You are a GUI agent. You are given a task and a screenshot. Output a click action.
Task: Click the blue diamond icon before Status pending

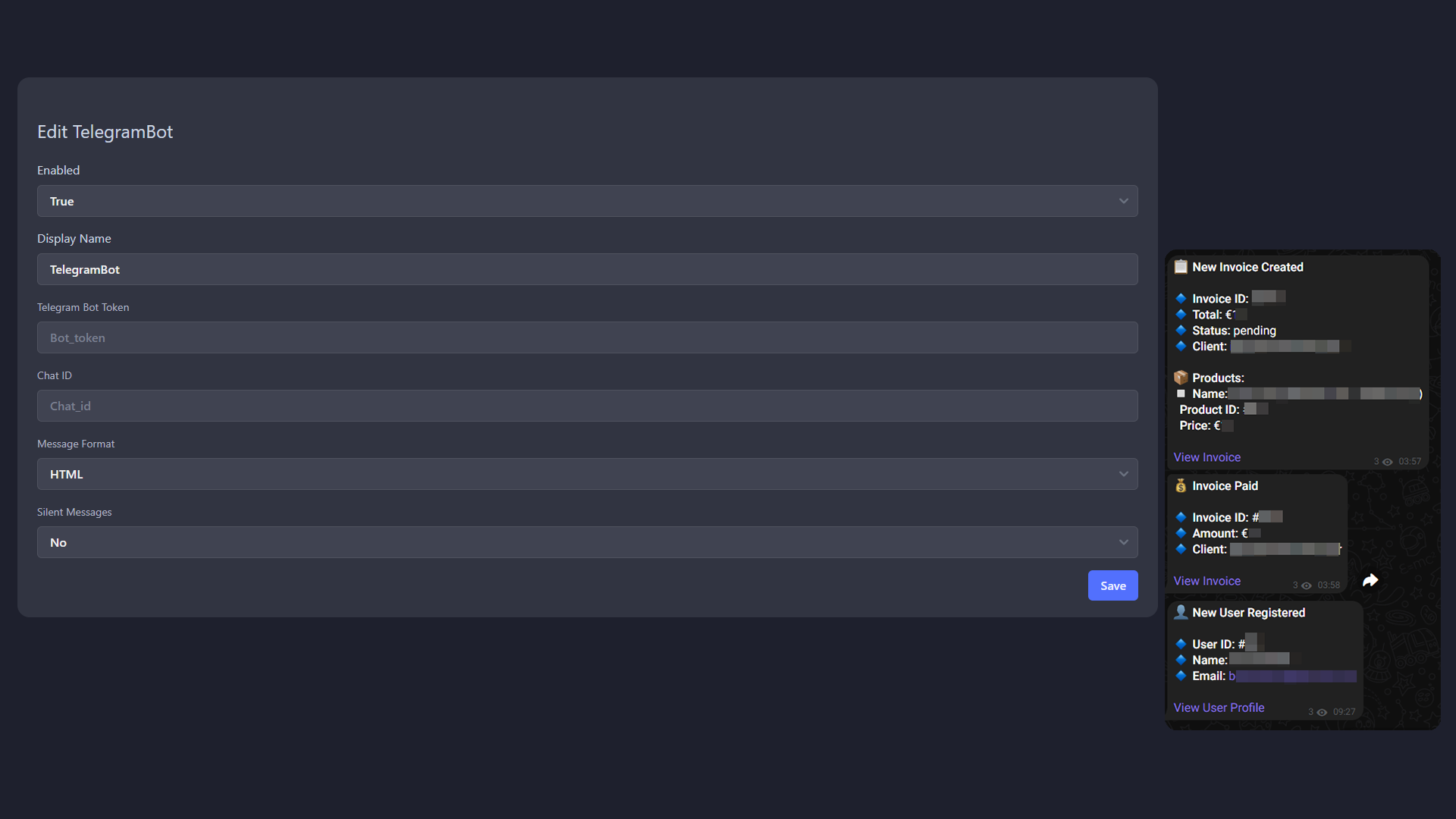pyautogui.click(x=1181, y=330)
